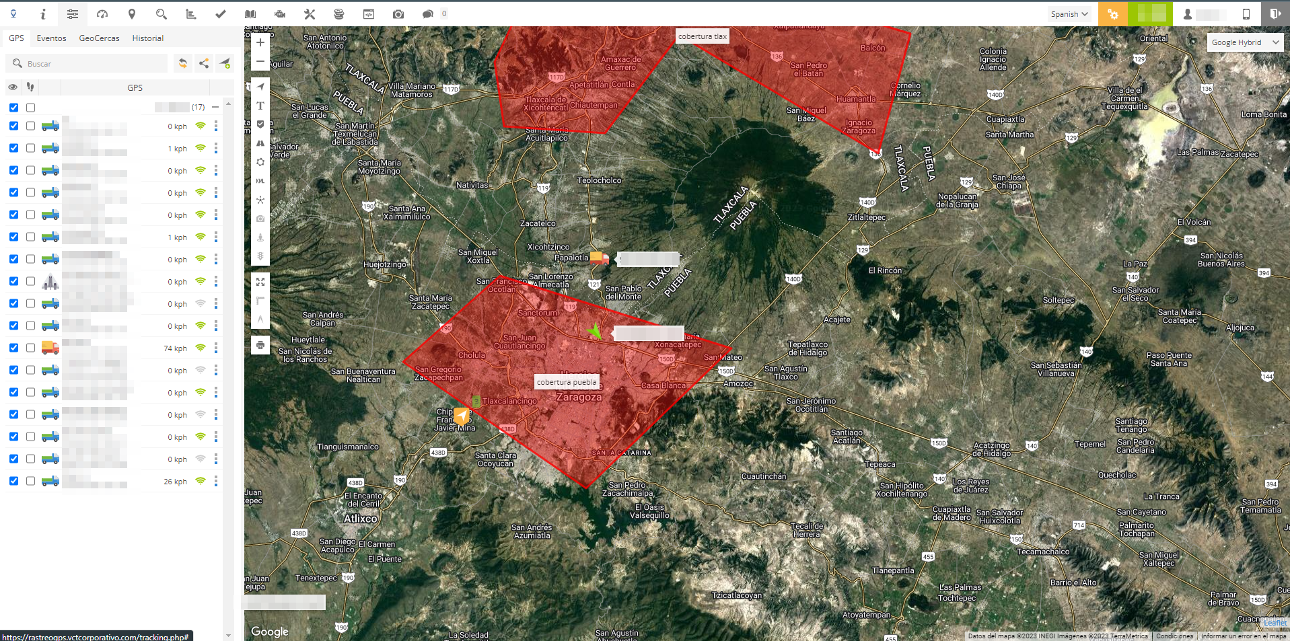Toggle follow checkbox of the 74 kph row
The width and height of the screenshot is (1290, 641).
pos(31,348)
